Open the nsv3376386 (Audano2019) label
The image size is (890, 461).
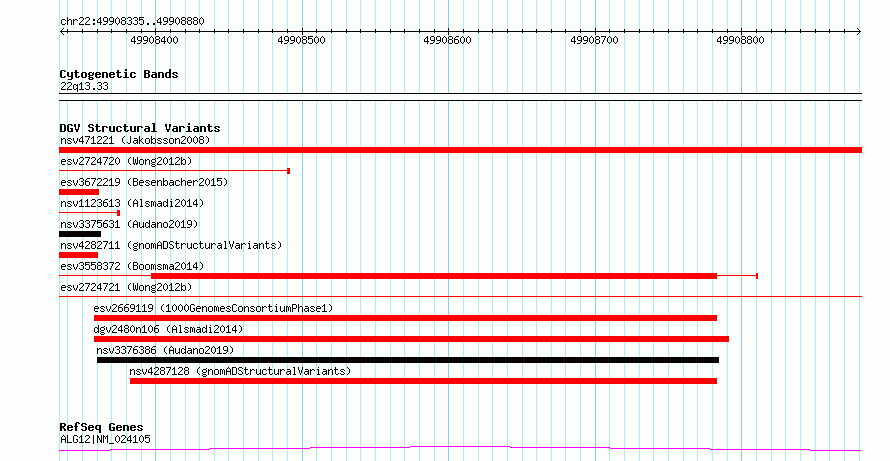(x=165, y=350)
